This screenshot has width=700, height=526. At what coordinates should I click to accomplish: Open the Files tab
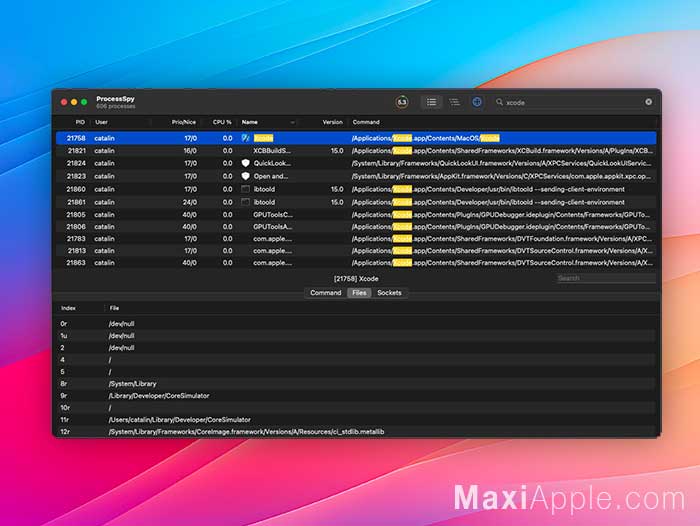click(359, 293)
